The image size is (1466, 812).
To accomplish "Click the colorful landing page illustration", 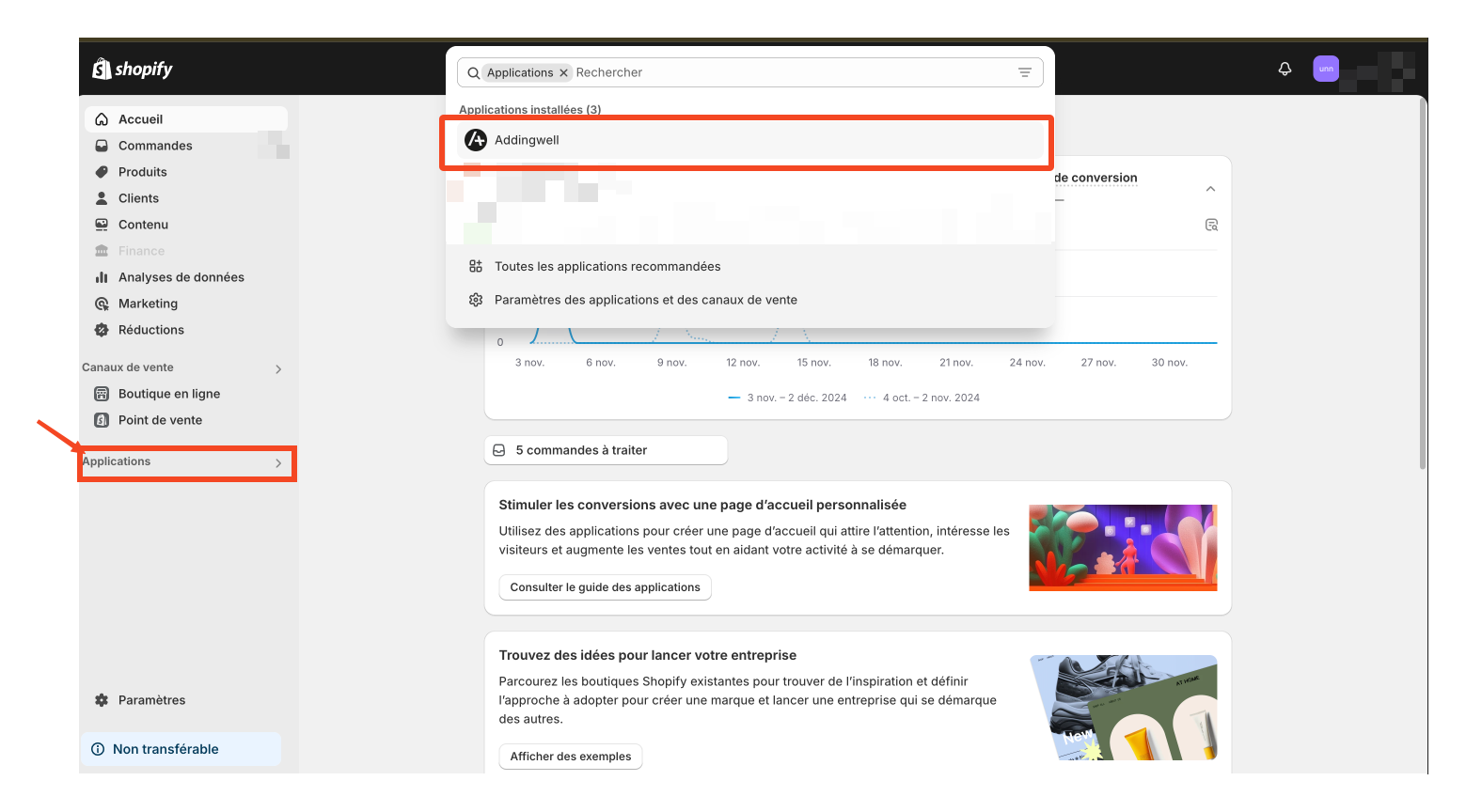I will 1123,548.
